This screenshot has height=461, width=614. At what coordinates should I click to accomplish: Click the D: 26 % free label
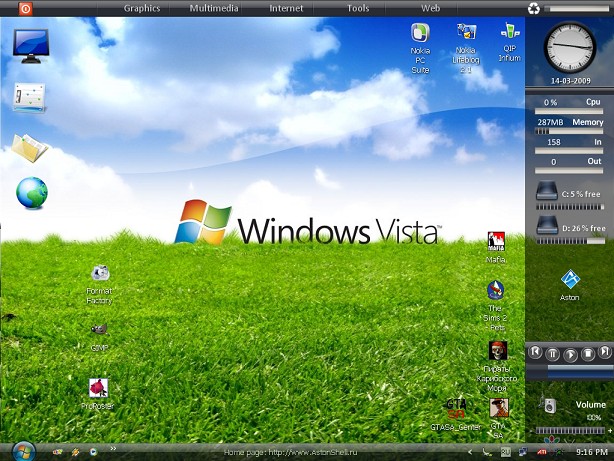click(584, 228)
